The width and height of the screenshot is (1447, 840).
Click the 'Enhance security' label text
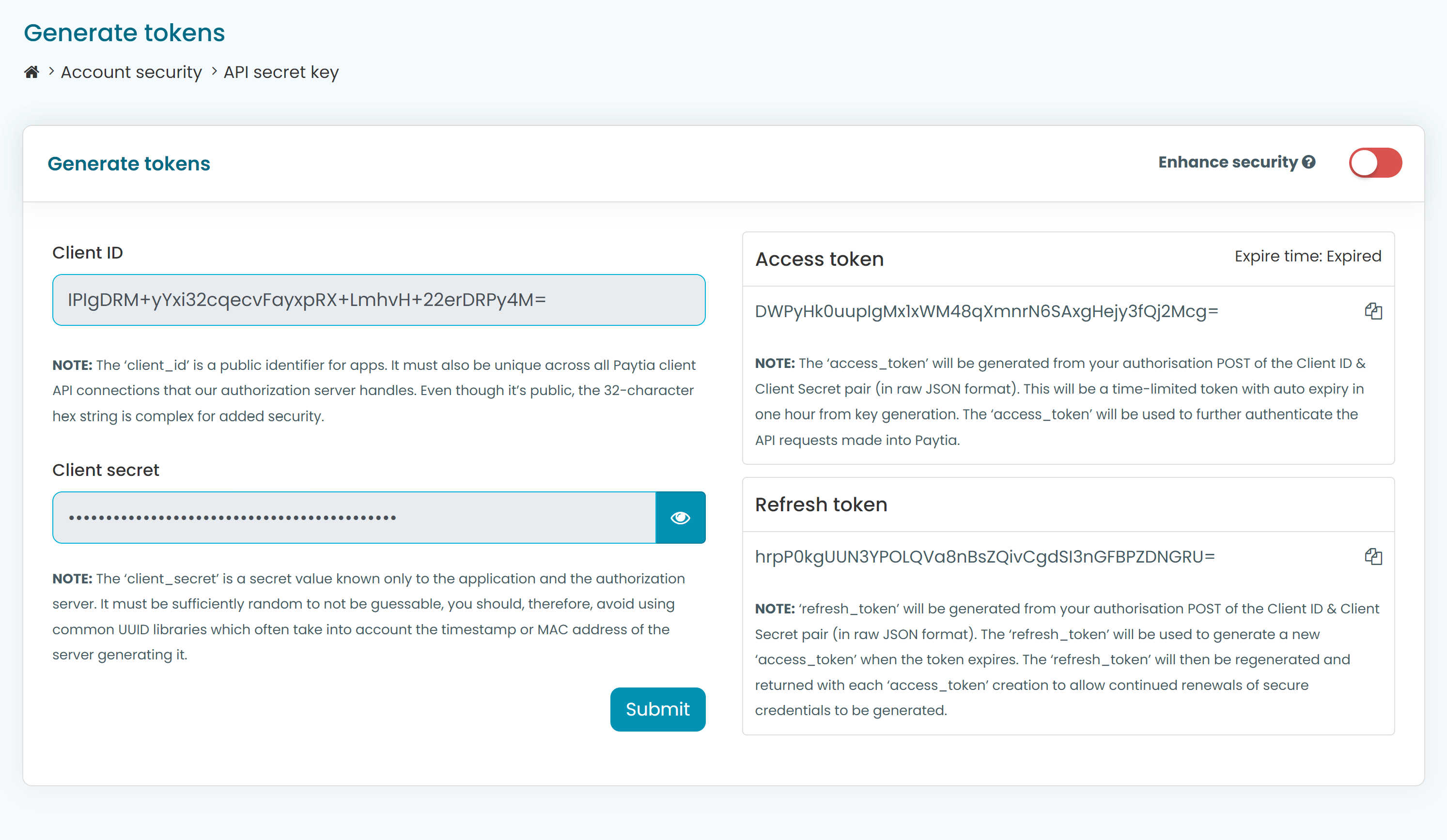1228,162
